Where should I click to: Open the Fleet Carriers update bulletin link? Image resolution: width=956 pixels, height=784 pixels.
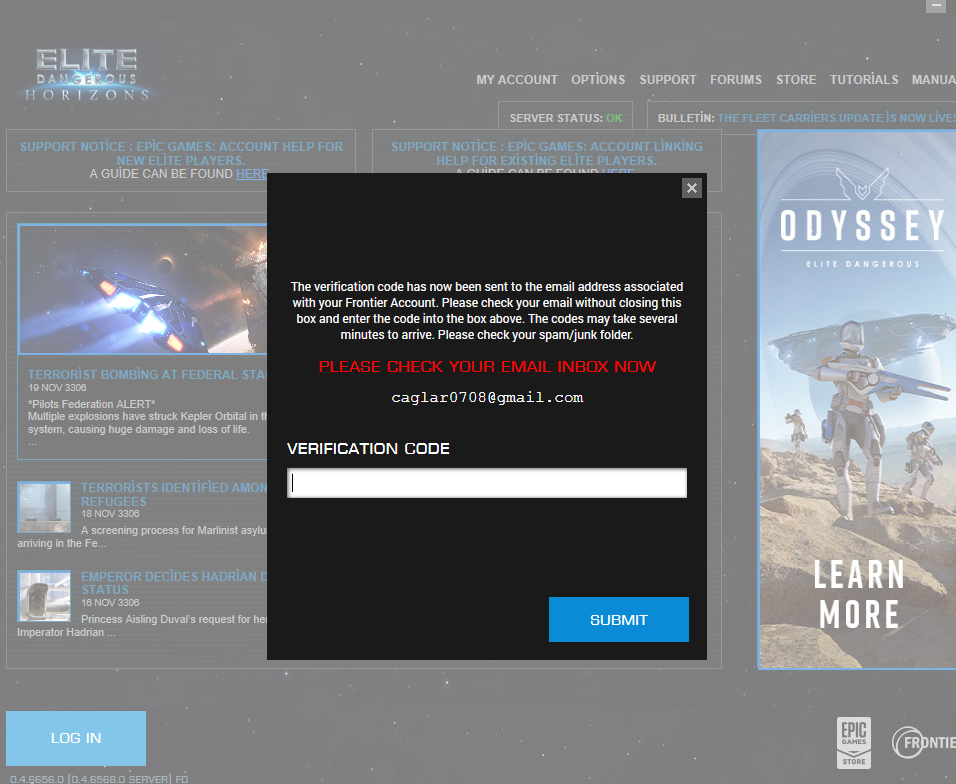(x=836, y=118)
